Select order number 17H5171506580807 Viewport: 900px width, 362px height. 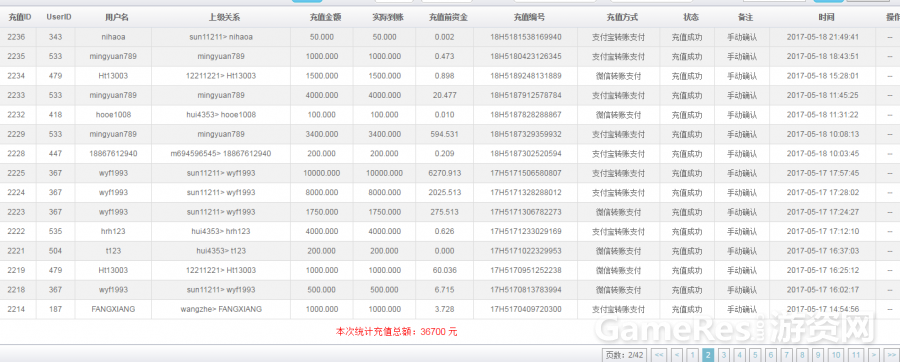(526, 174)
